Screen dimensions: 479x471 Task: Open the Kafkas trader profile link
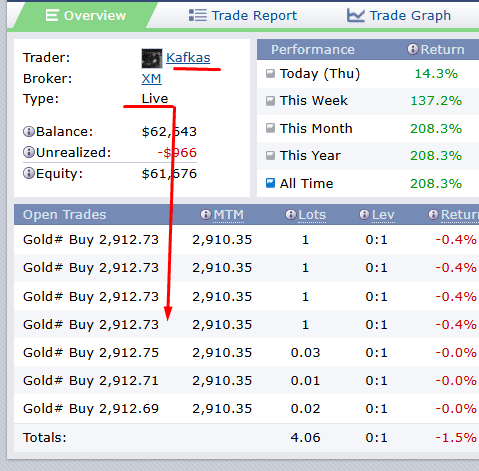tap(188, 58)
